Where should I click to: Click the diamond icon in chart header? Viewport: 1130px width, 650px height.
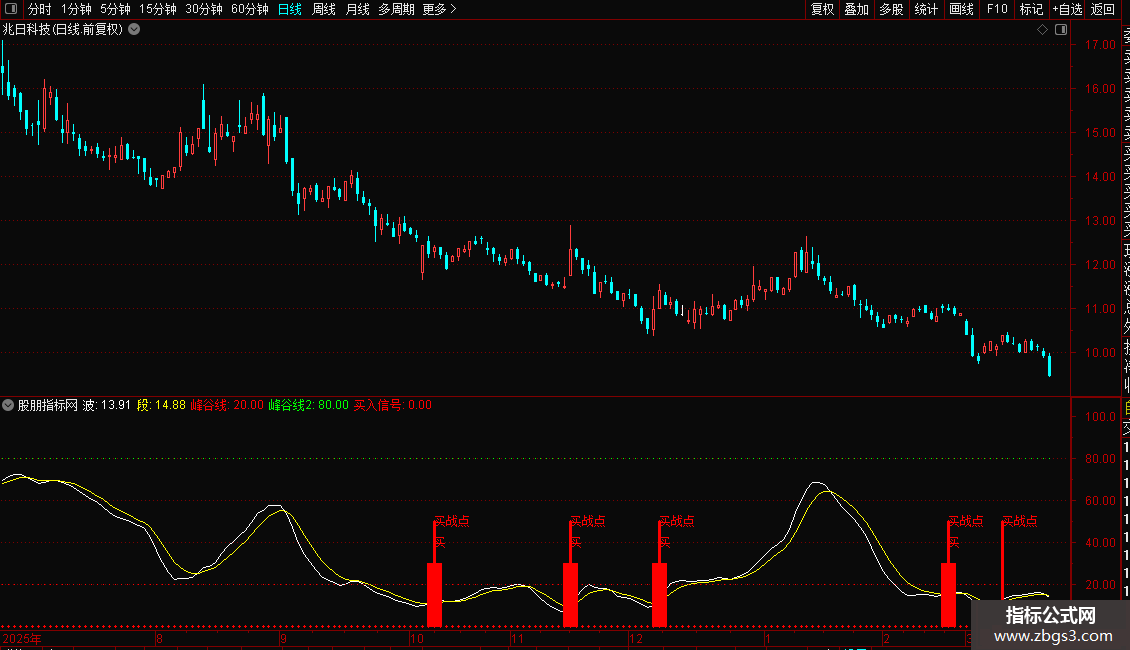tap(1042, 30)
